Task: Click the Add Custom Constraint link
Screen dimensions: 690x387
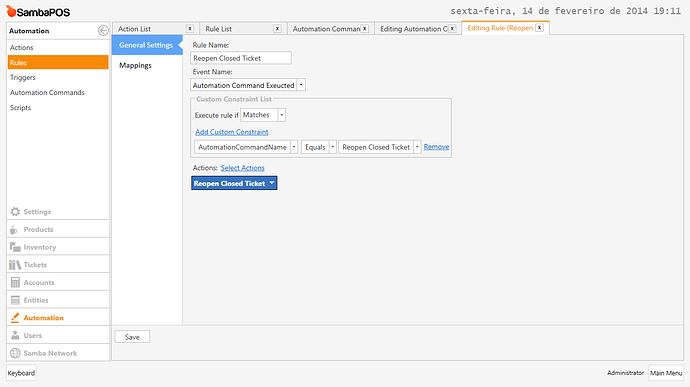Action: pos(231,132)
